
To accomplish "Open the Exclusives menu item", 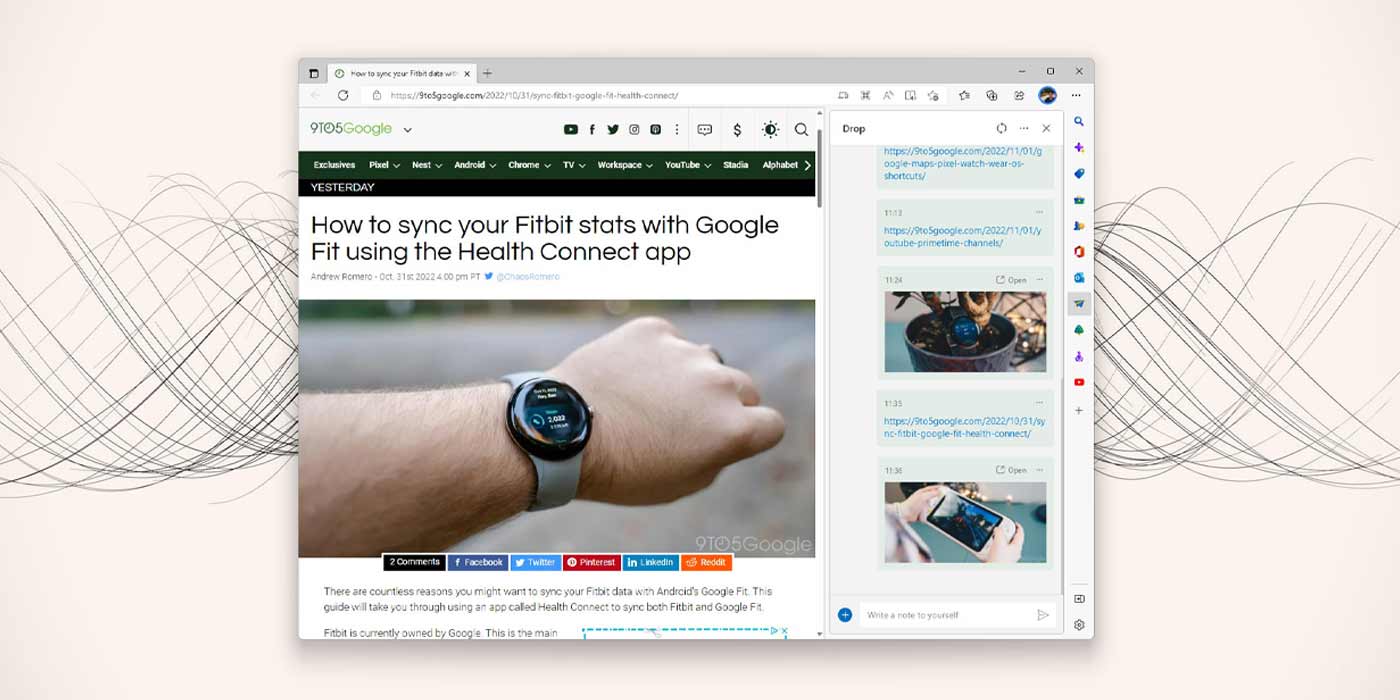I will tap(334, 165).
